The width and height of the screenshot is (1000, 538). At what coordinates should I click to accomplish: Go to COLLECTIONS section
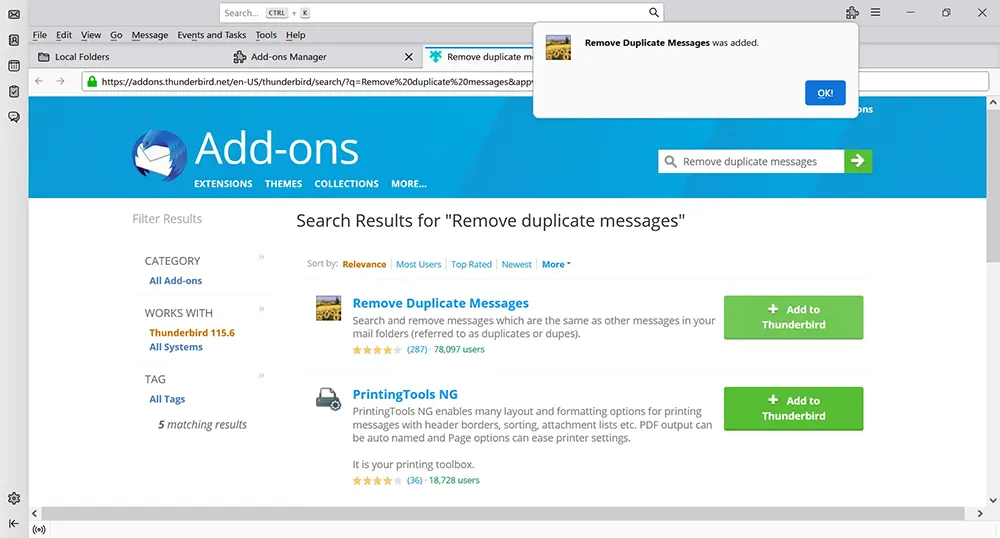tap(346, 184)
